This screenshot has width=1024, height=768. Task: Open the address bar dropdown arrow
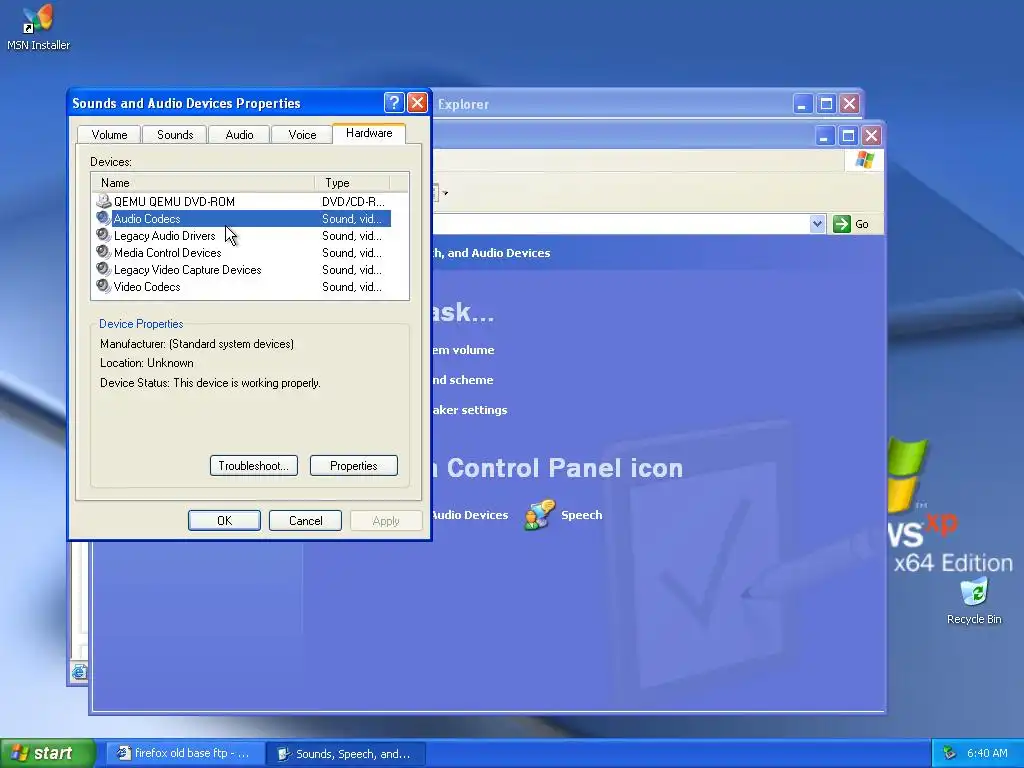[817, 224]
